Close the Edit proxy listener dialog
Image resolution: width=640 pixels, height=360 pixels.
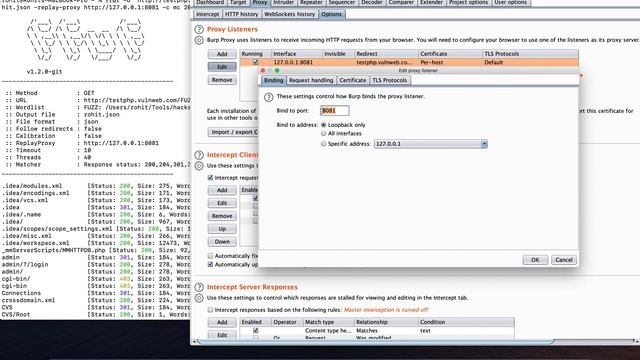tap(263, 71)
